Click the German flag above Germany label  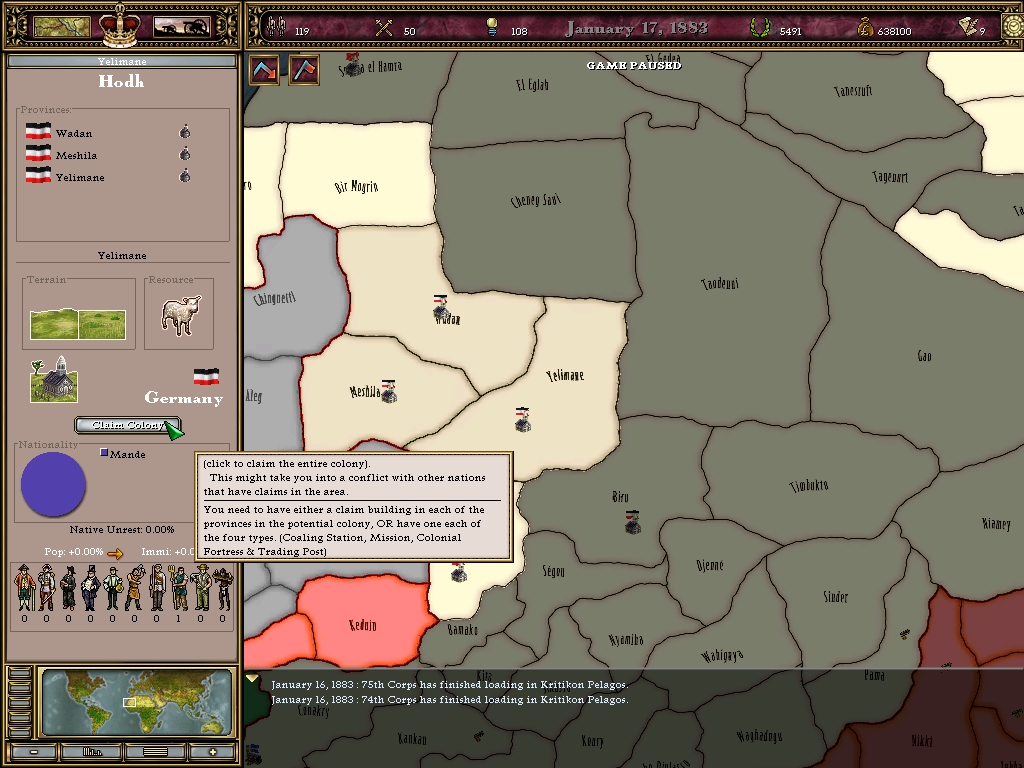pos(206,377)
